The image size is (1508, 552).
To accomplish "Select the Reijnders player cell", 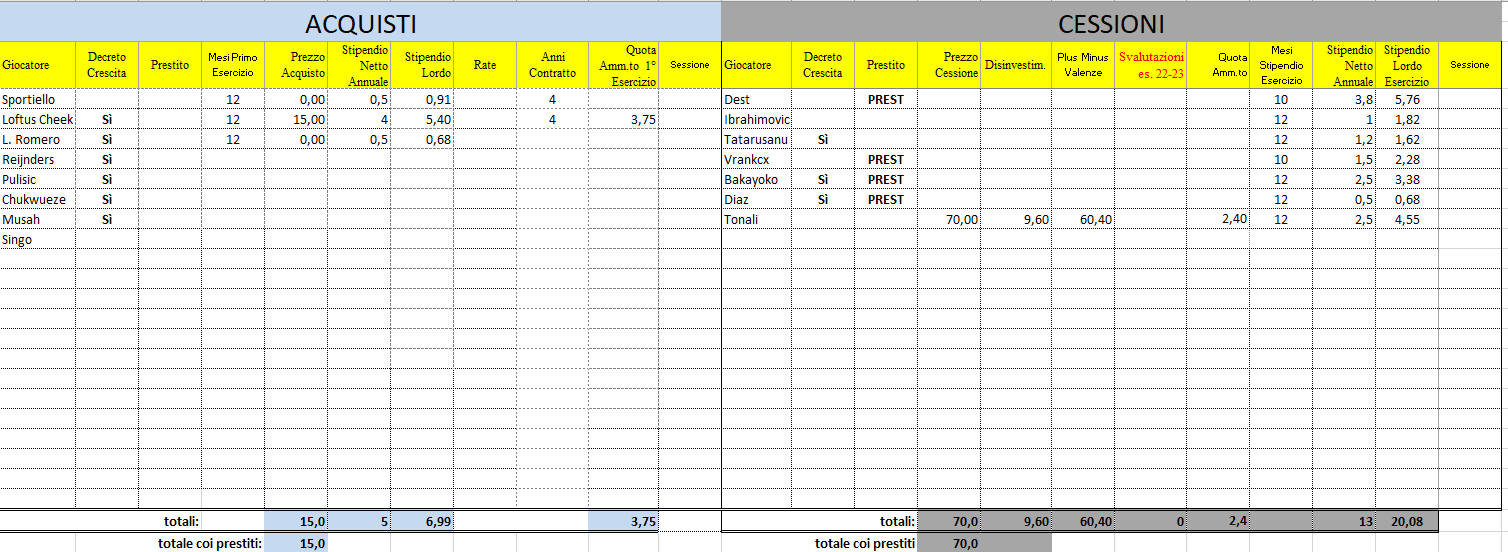I will [x=38, y=160].
